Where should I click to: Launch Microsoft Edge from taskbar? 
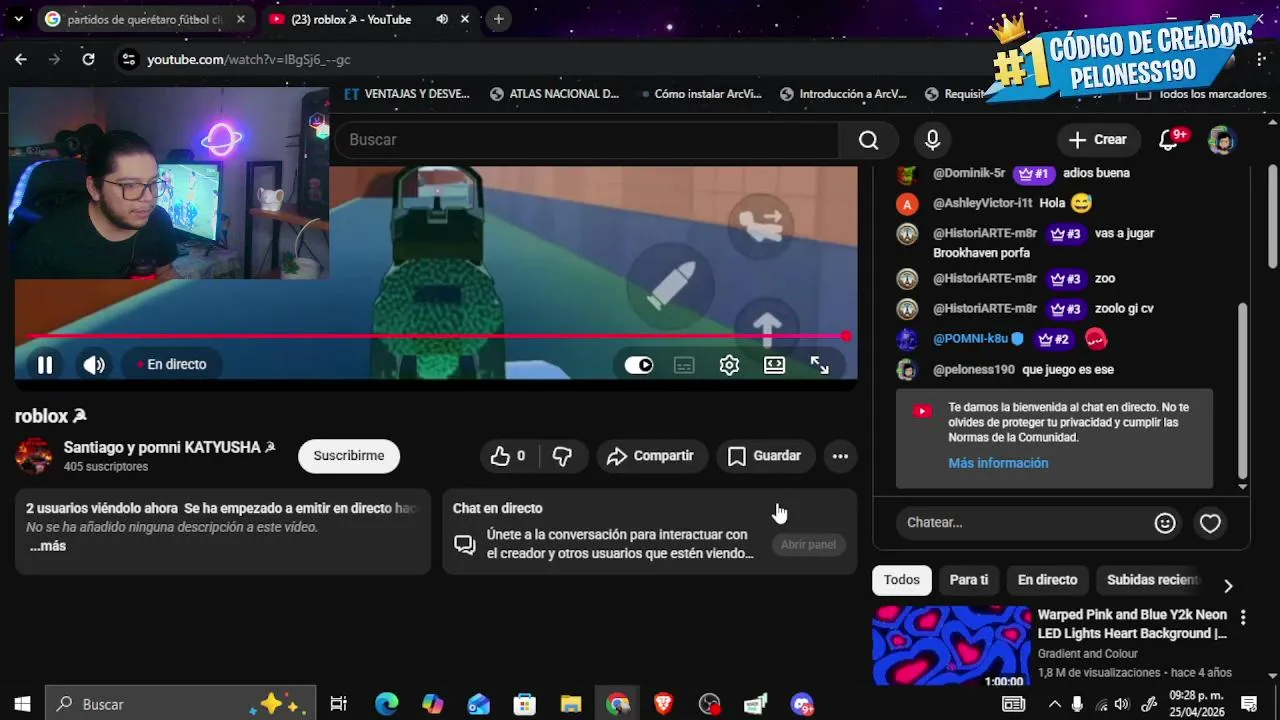386,704
